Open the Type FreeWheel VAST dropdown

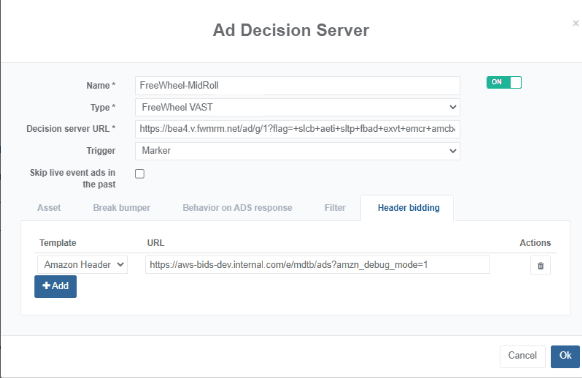298,107
